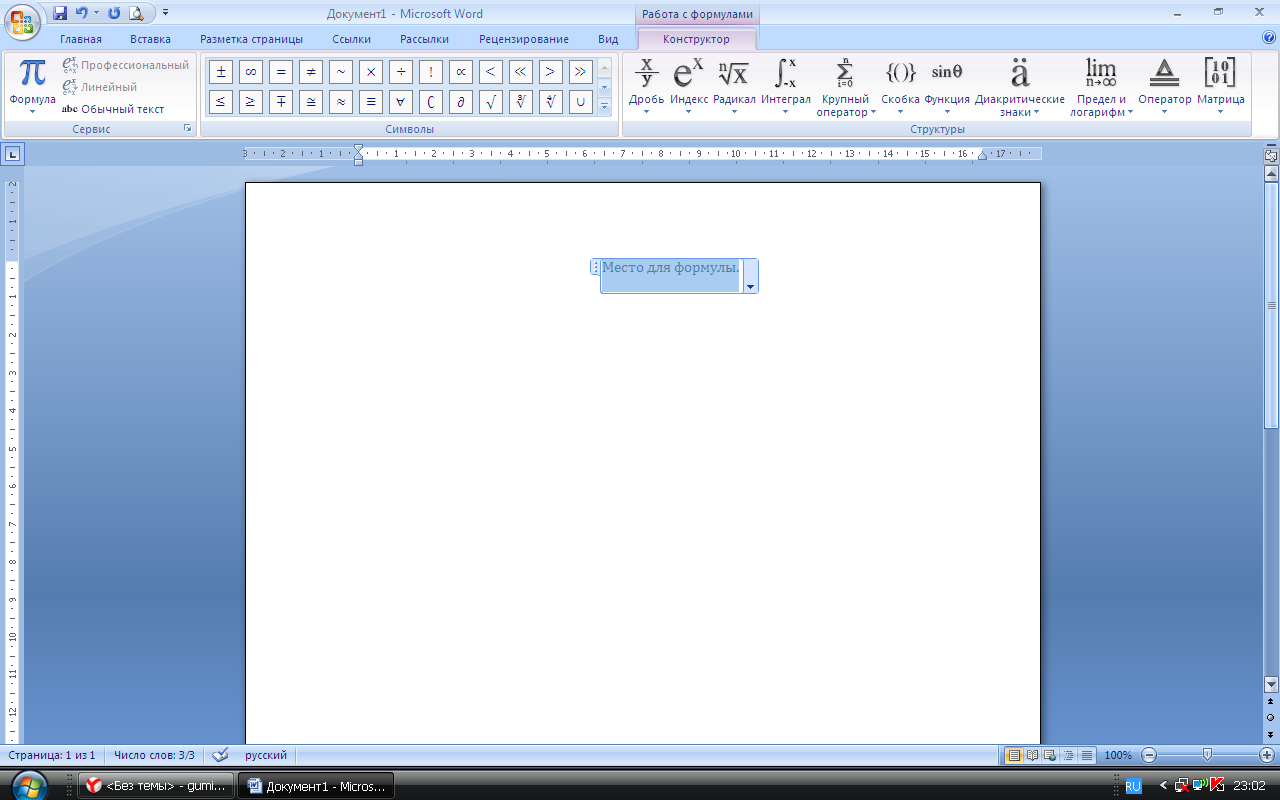Insert the division sign symbol
The width and height of the screenshot is (1280, 800).
(x=400, y=72)
